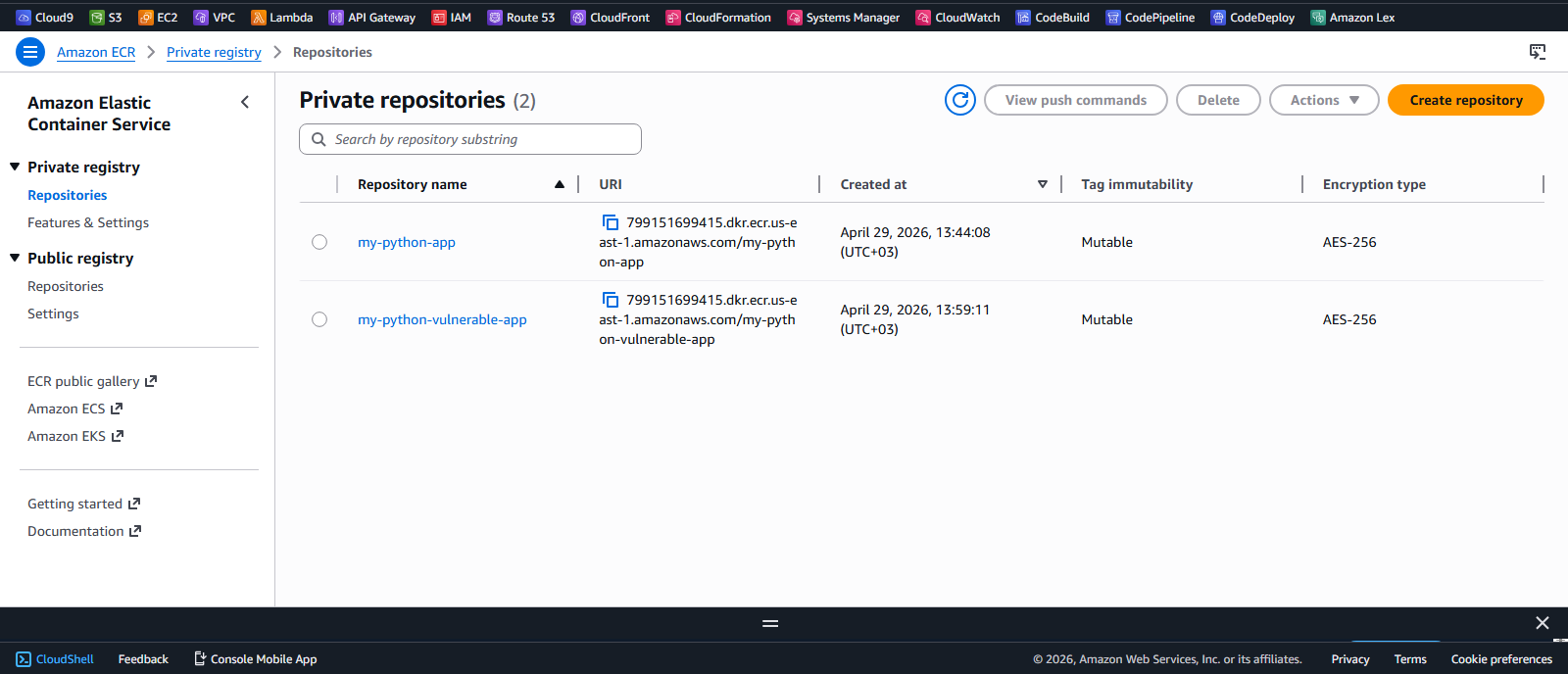Open Amazon ECS external link

click(x=75, y=409)
